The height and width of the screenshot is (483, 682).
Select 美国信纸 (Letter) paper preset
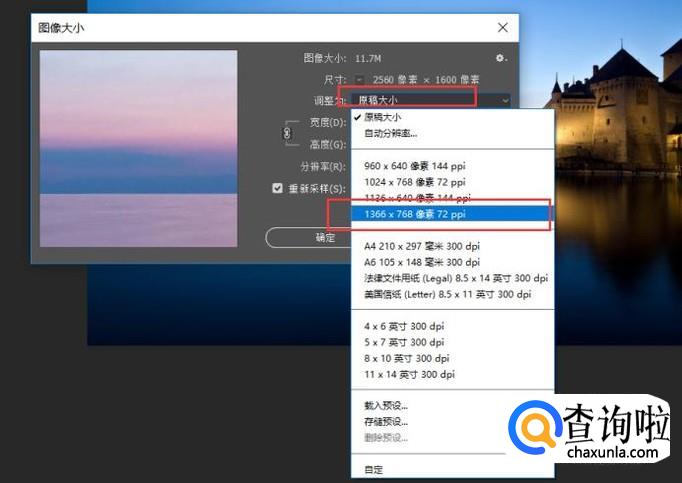(x=447, y=294)
